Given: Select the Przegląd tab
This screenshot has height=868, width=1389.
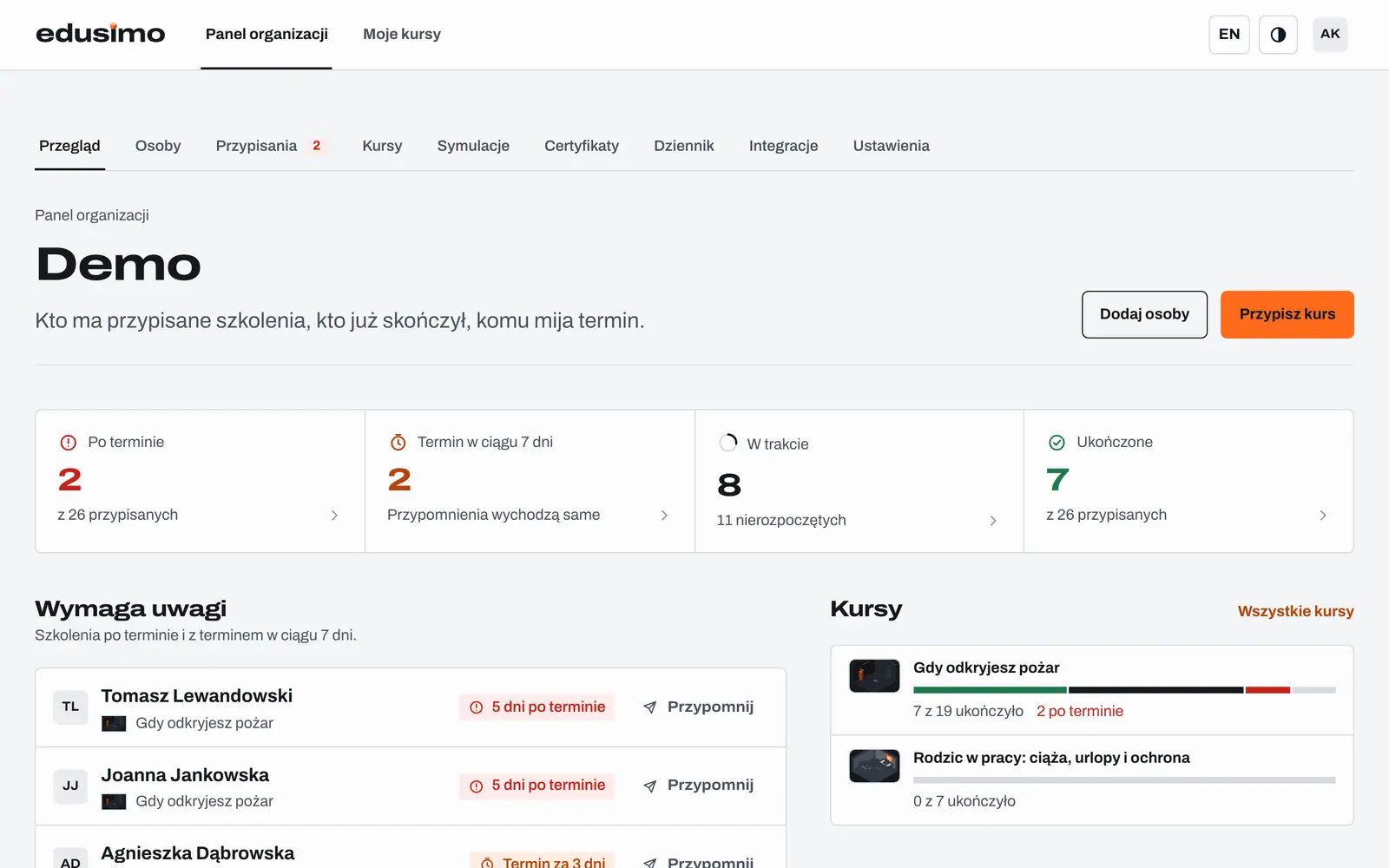Looking at the screenshot, I should (69, 146).
